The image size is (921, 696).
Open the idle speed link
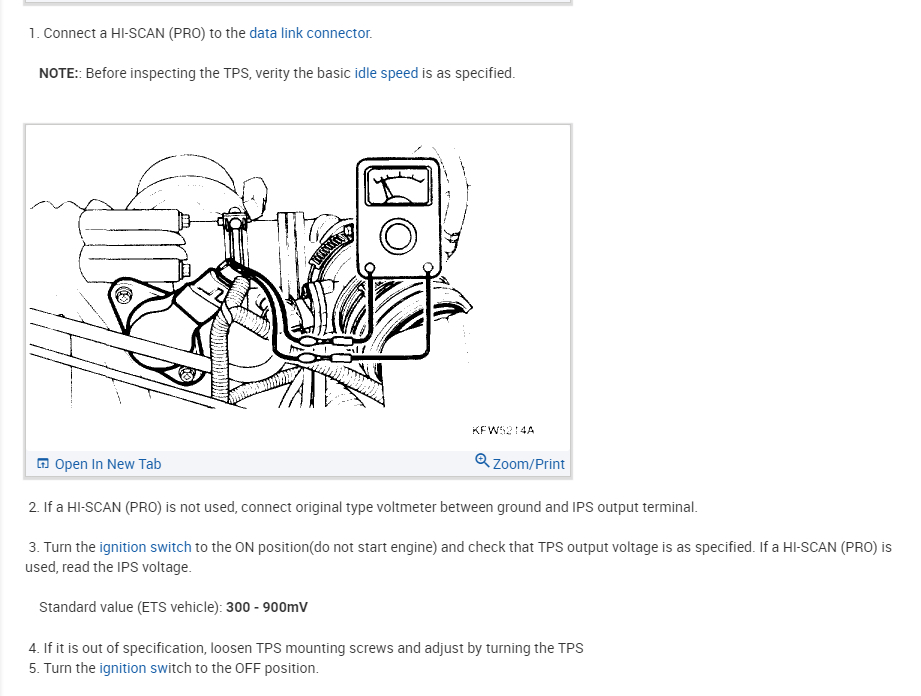pos(386,73)
